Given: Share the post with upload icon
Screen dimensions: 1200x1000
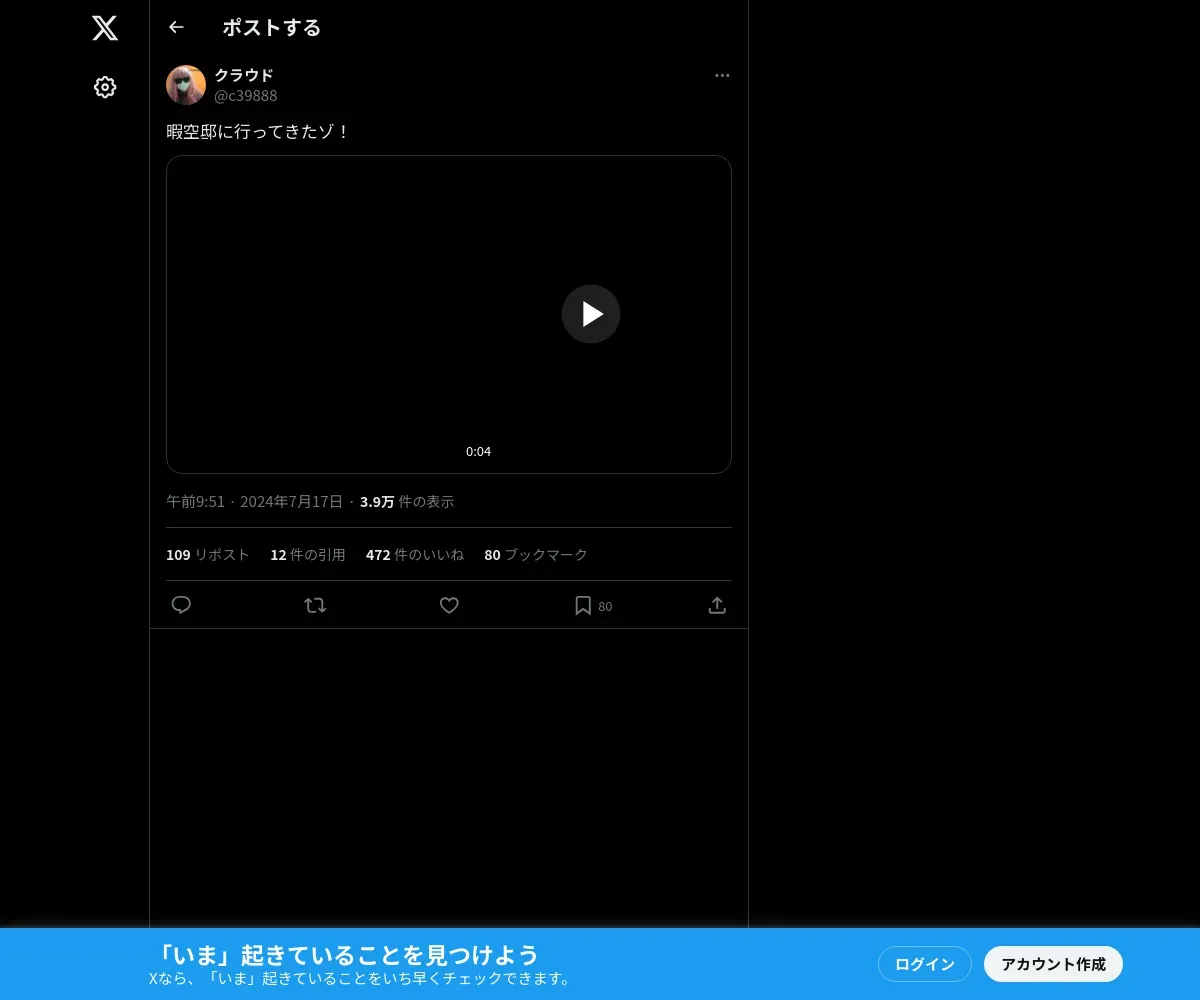Looking at the screenshot, I should (x=717, y=605).
